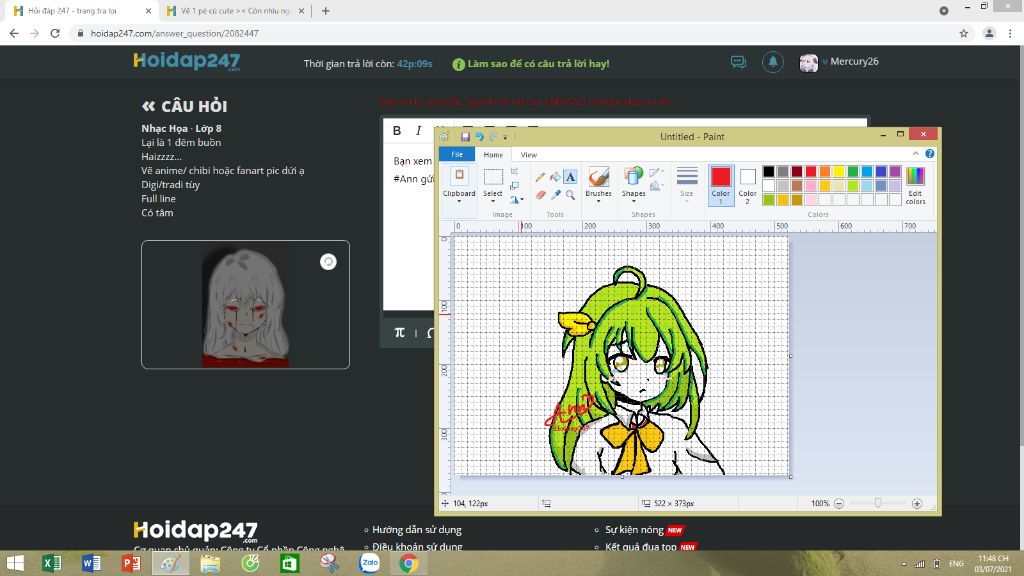Open PowerPoint from the taskbar
The width and height of the screenshot is (1024, 576).
pos(131,563)
